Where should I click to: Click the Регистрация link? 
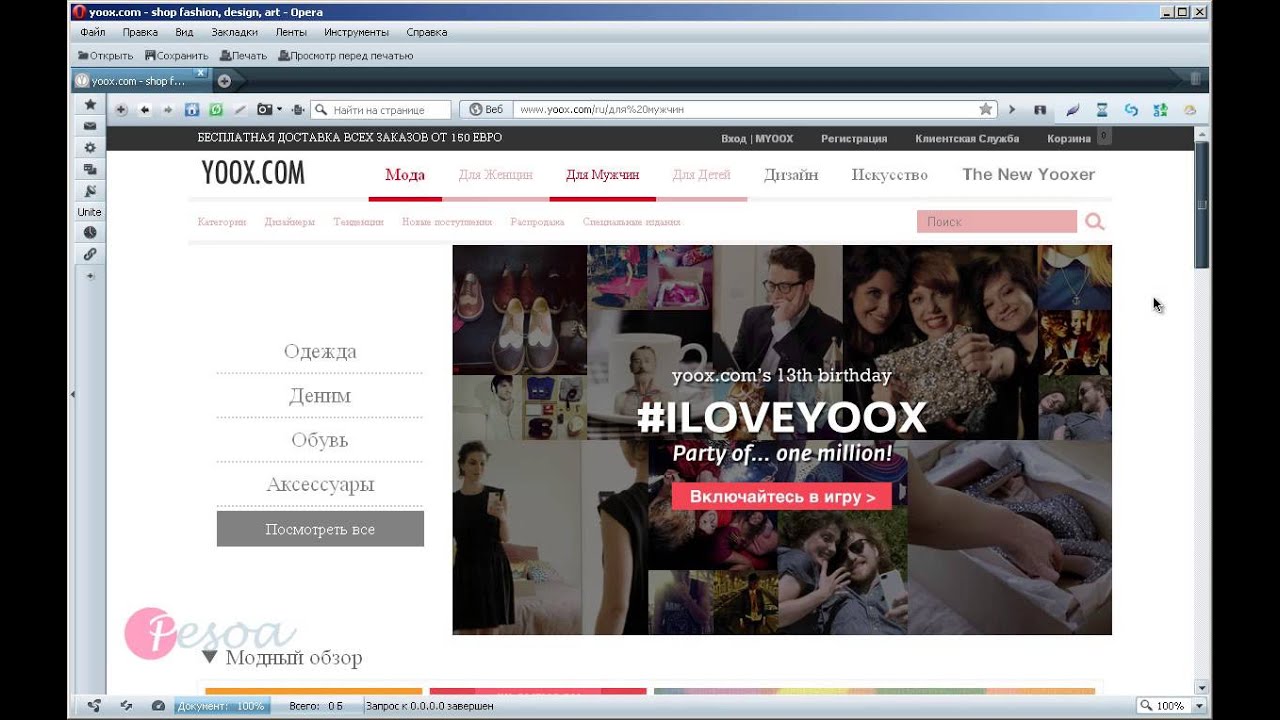click(854, 139)
